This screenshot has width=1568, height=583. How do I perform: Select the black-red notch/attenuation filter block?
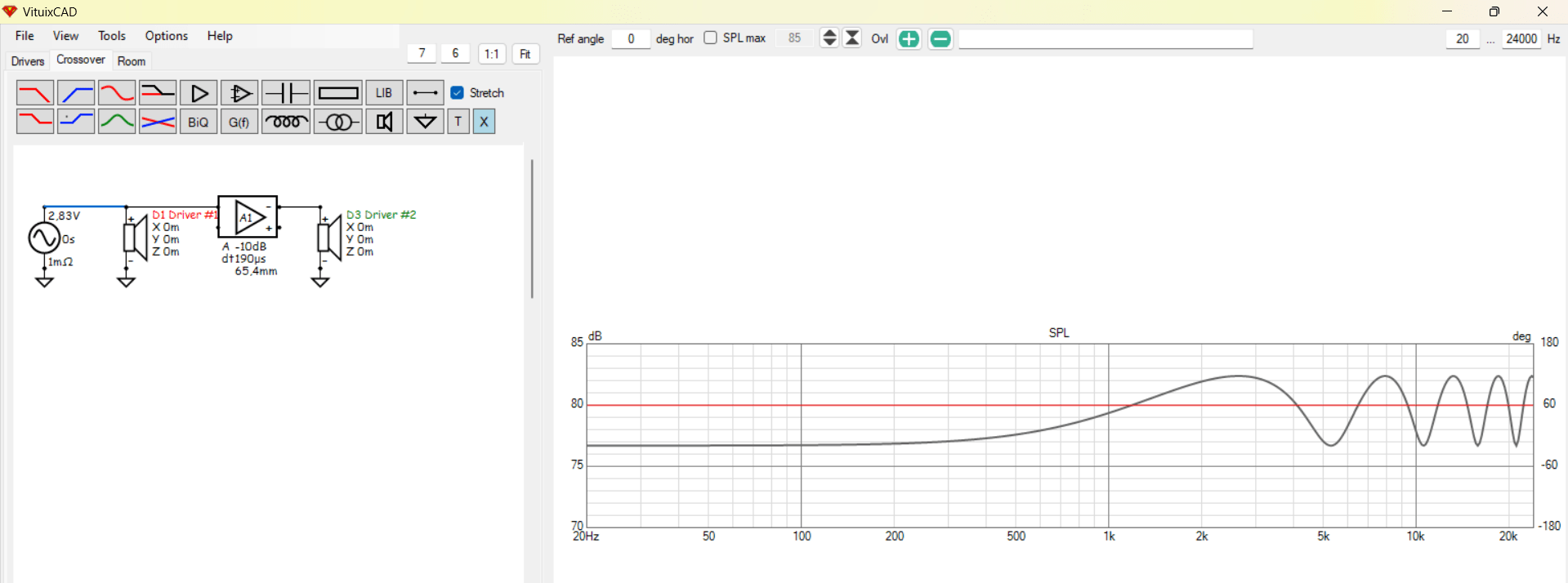pyautogui.click(x=158, y=93)
